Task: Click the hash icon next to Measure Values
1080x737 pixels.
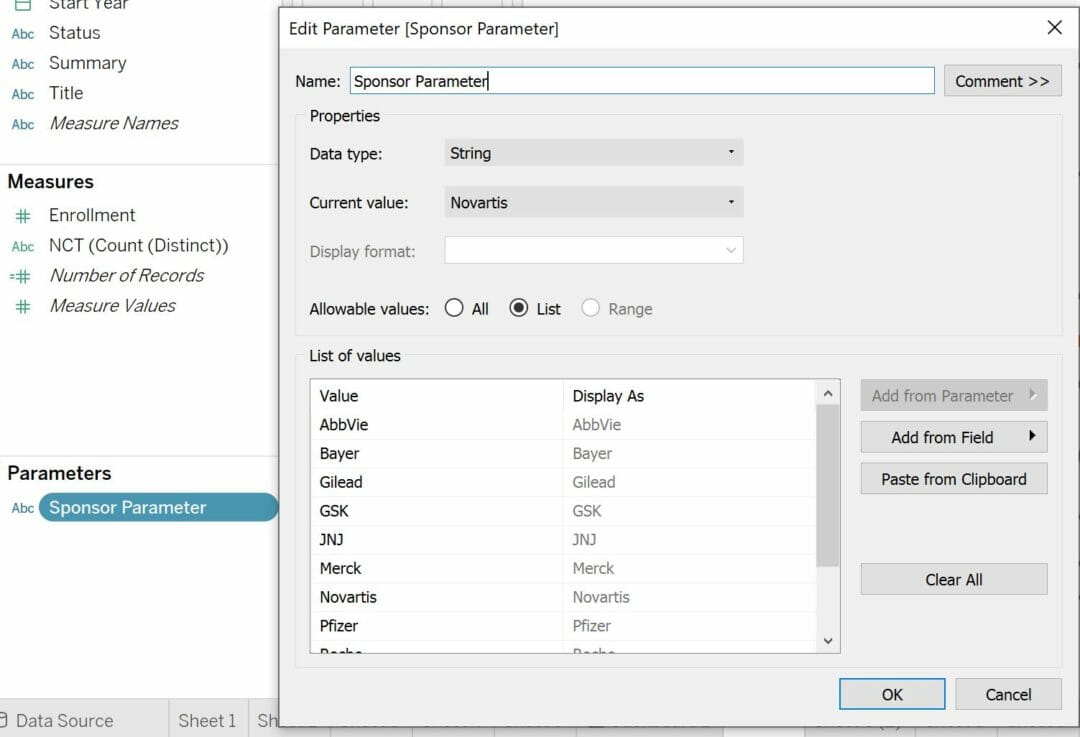Action: pyautogui.click(x=23, y=307)
